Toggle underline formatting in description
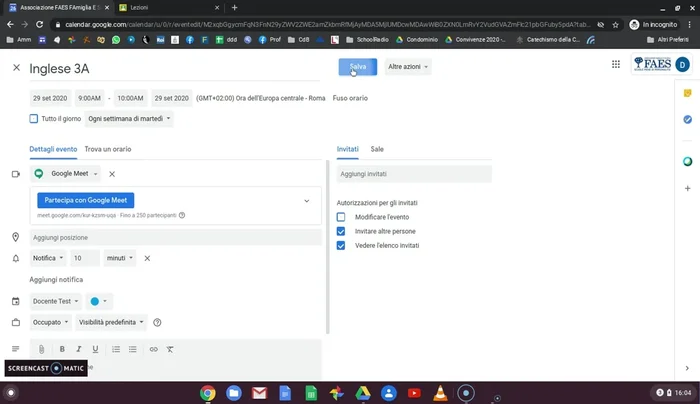700x404 pixels. pos(95,349)
